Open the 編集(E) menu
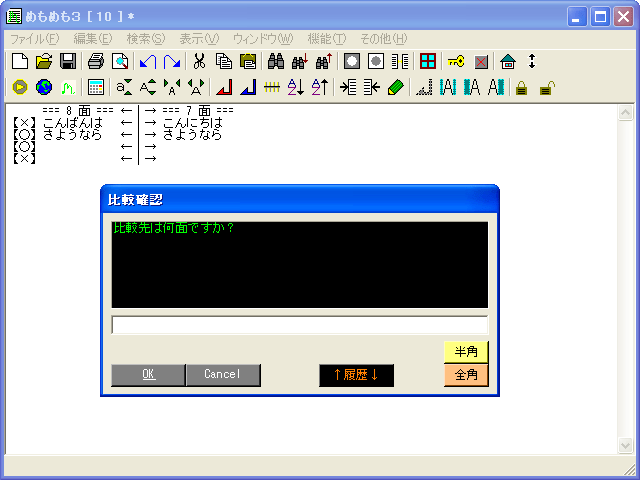The width and height of the screenshot is (640, 480). coord(93,39)
